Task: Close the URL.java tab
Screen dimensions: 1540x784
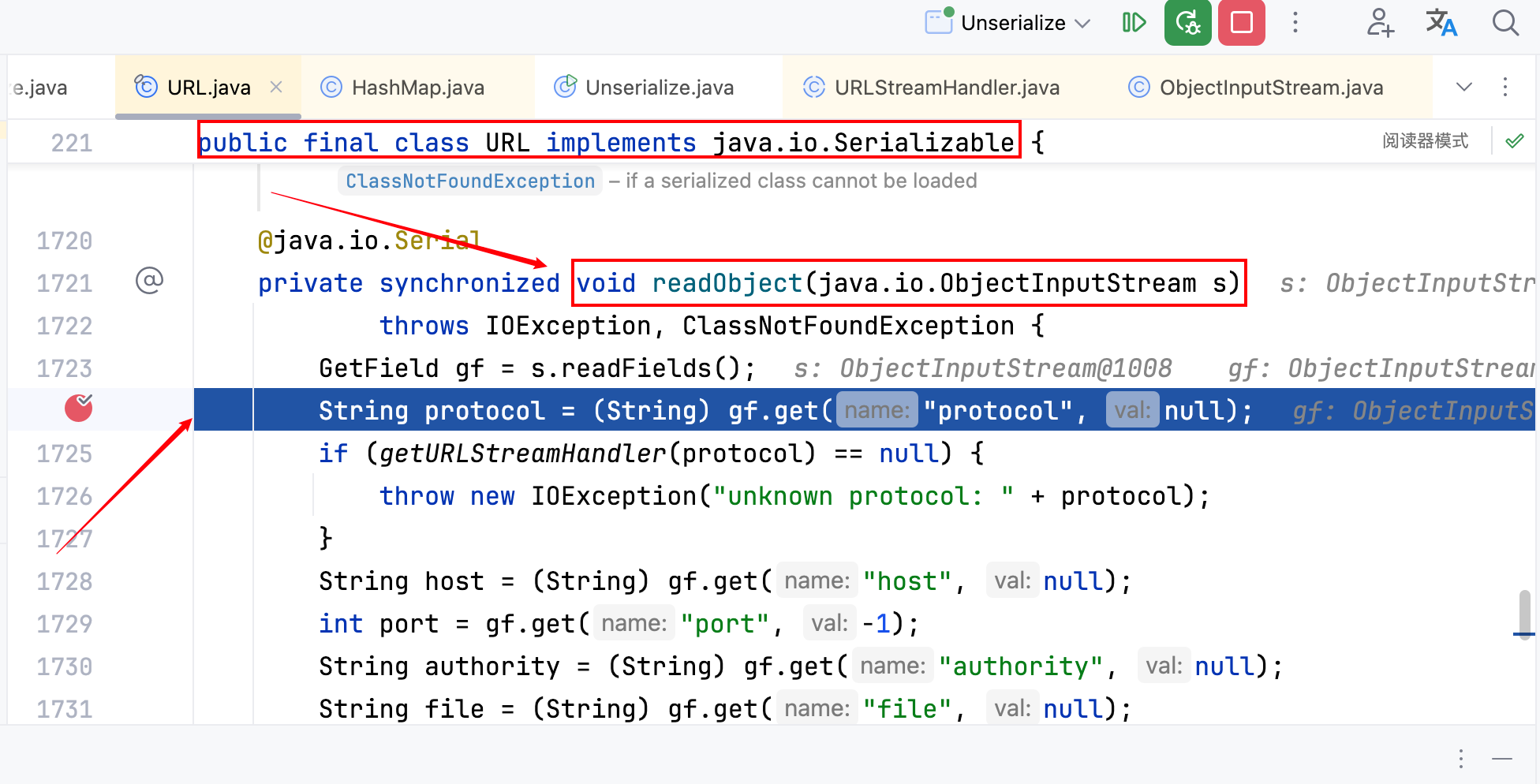Action: pyautogui.click(x=276, y=87)
